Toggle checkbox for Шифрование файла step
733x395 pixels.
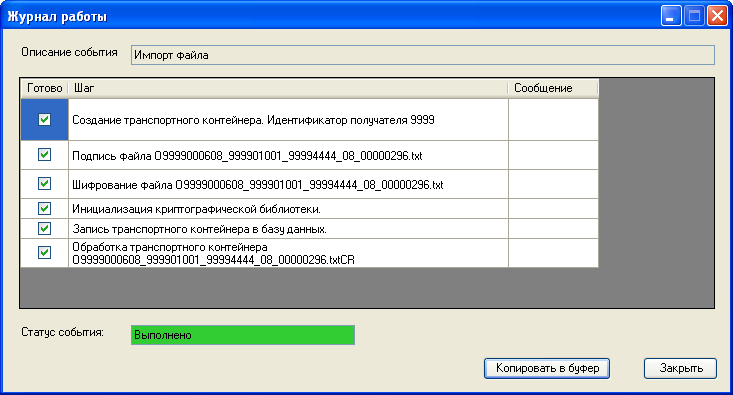(44, 184)
